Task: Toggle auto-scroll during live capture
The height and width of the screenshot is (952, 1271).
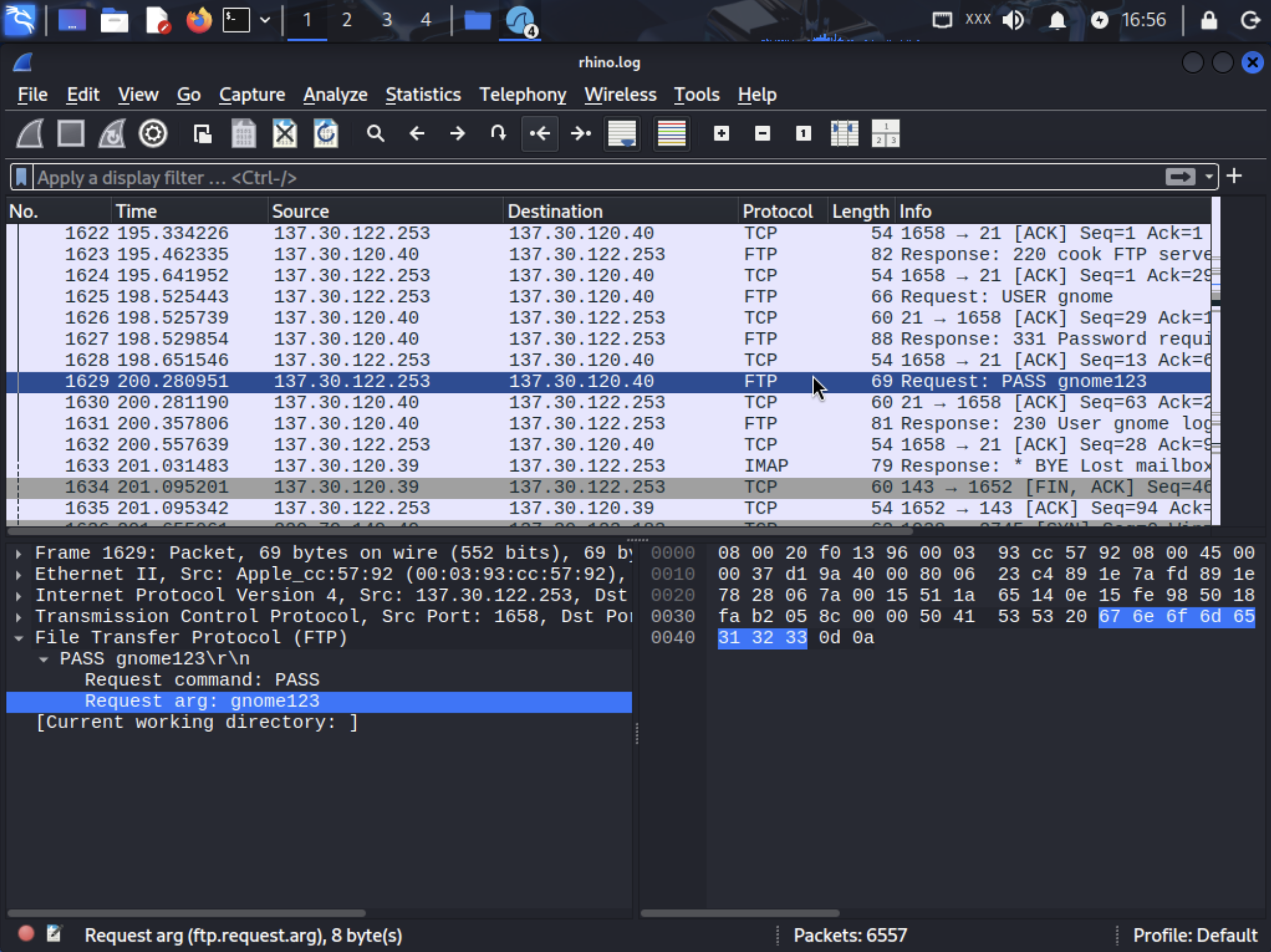Action: coord(622,134)
